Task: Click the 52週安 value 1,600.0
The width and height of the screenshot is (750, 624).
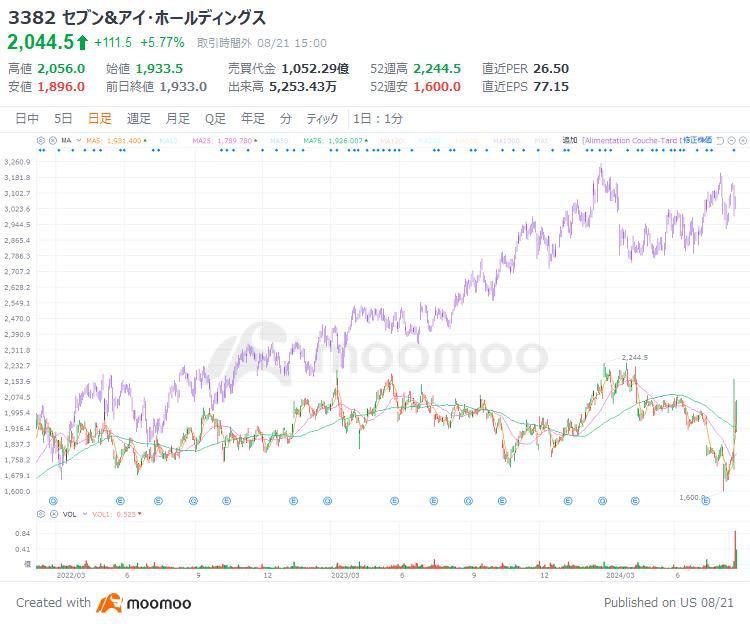Action: (x=437, y=87)
